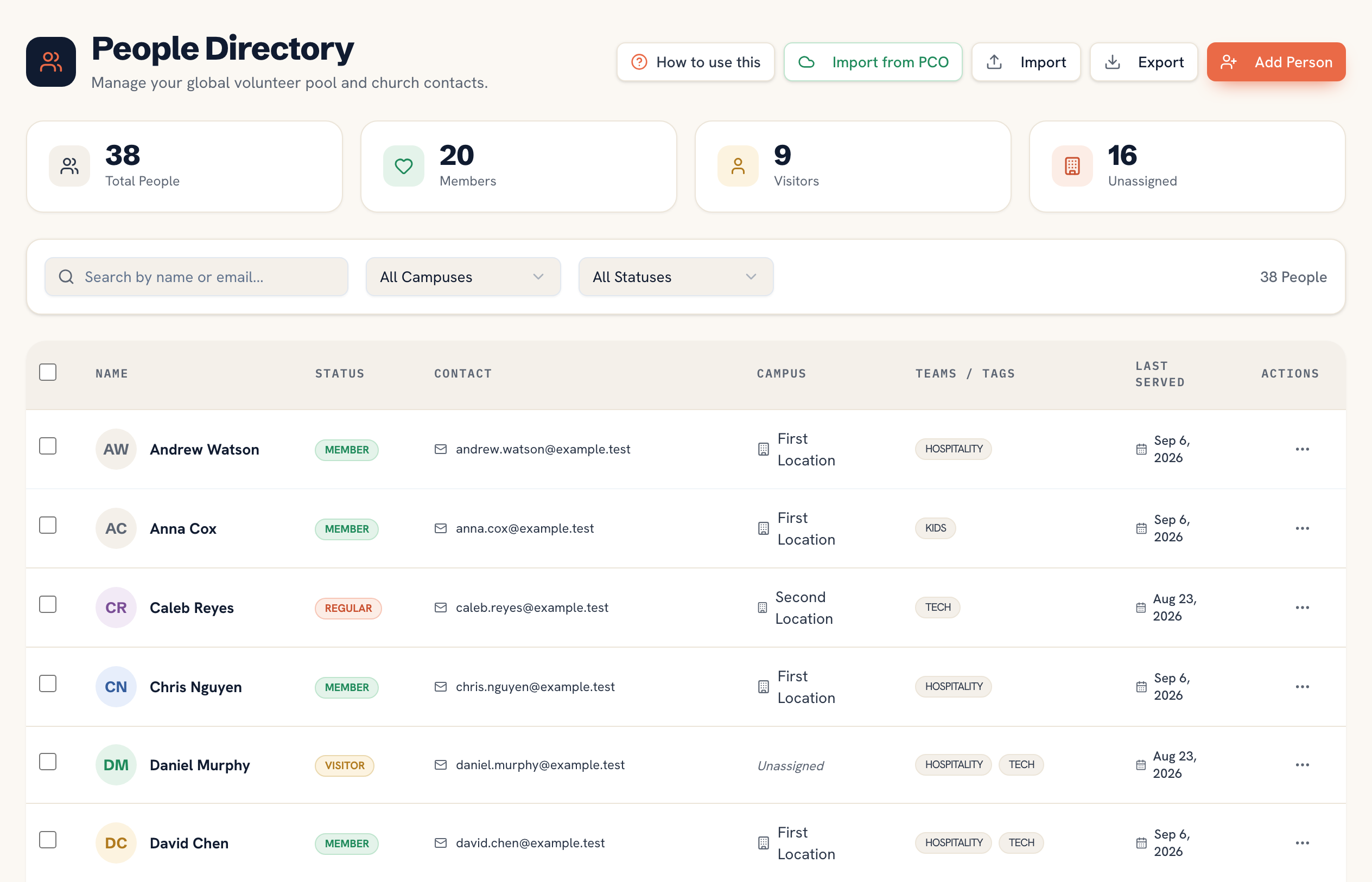
Task: Click envelope icon beside caleb.reyes@example.test
Action: (441, 607)
